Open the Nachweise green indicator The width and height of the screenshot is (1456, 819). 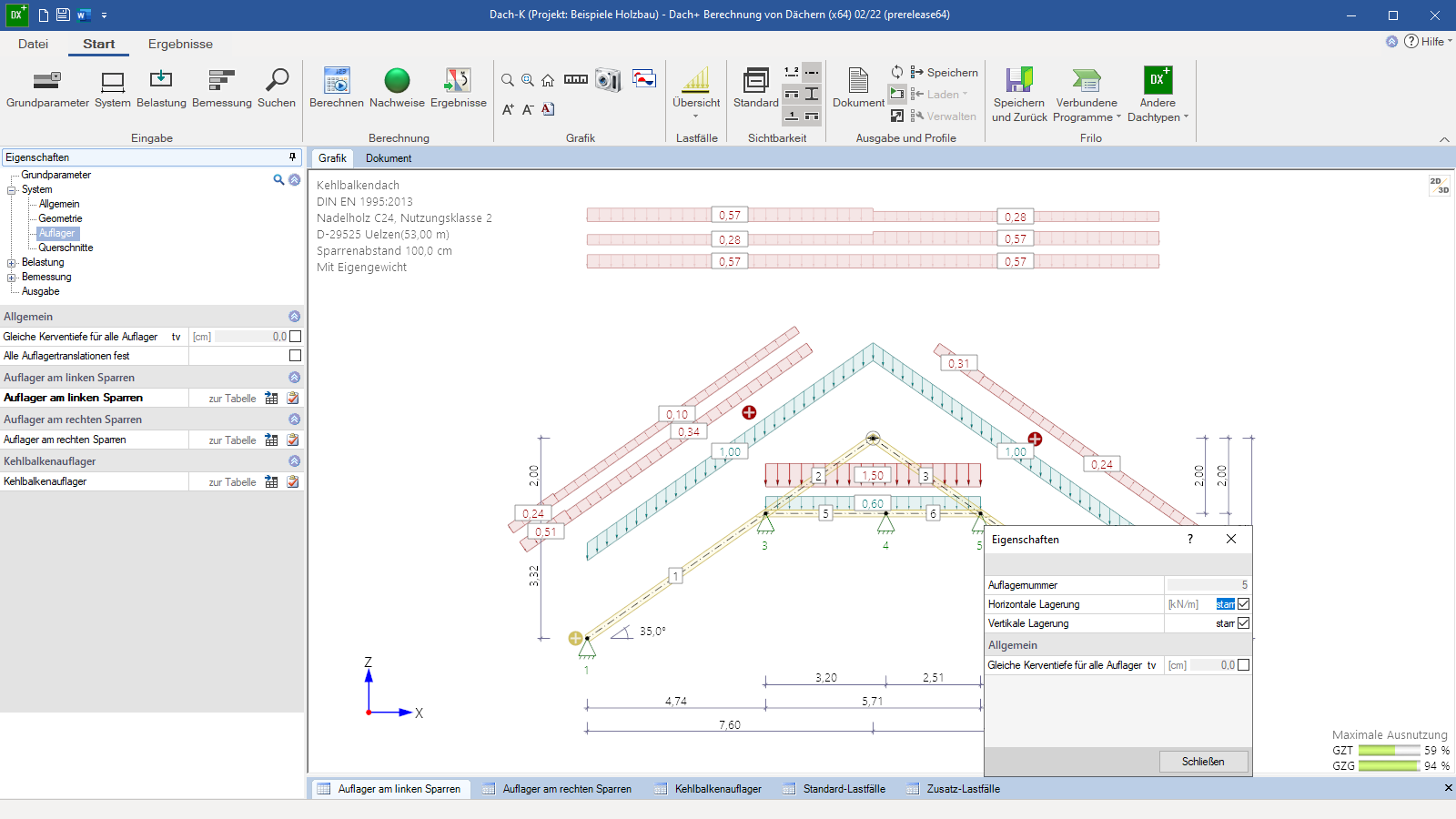point(397,88)
